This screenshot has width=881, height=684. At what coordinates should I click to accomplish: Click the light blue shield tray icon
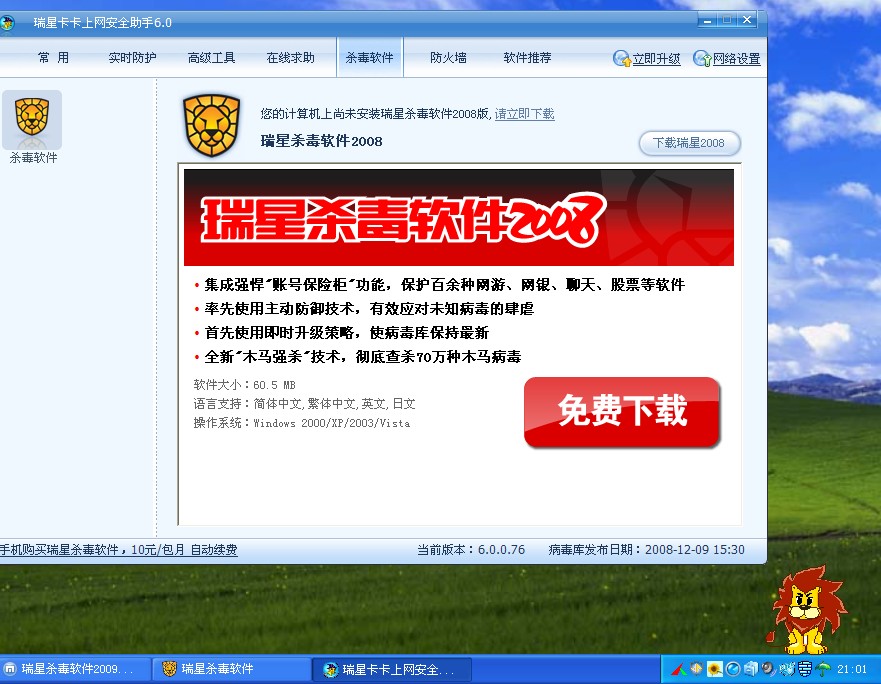tap(787, 669)
